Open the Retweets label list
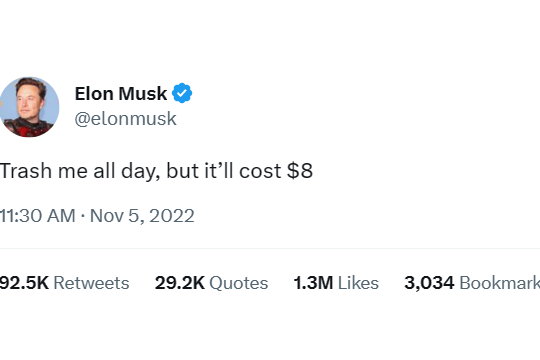This screenshot has width=540, height=360. (91, 283)
